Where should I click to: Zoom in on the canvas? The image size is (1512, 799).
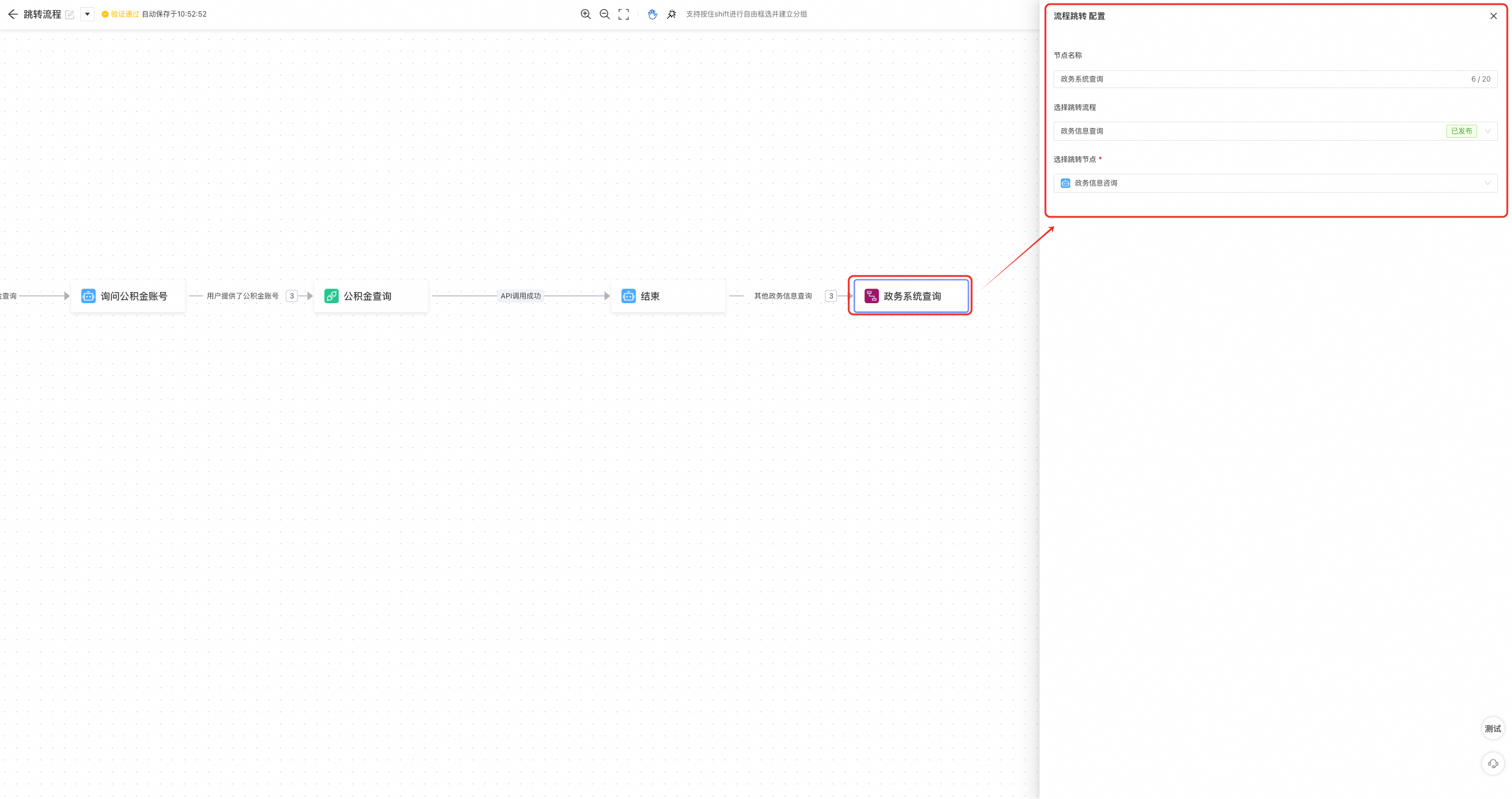click(585, 14)
